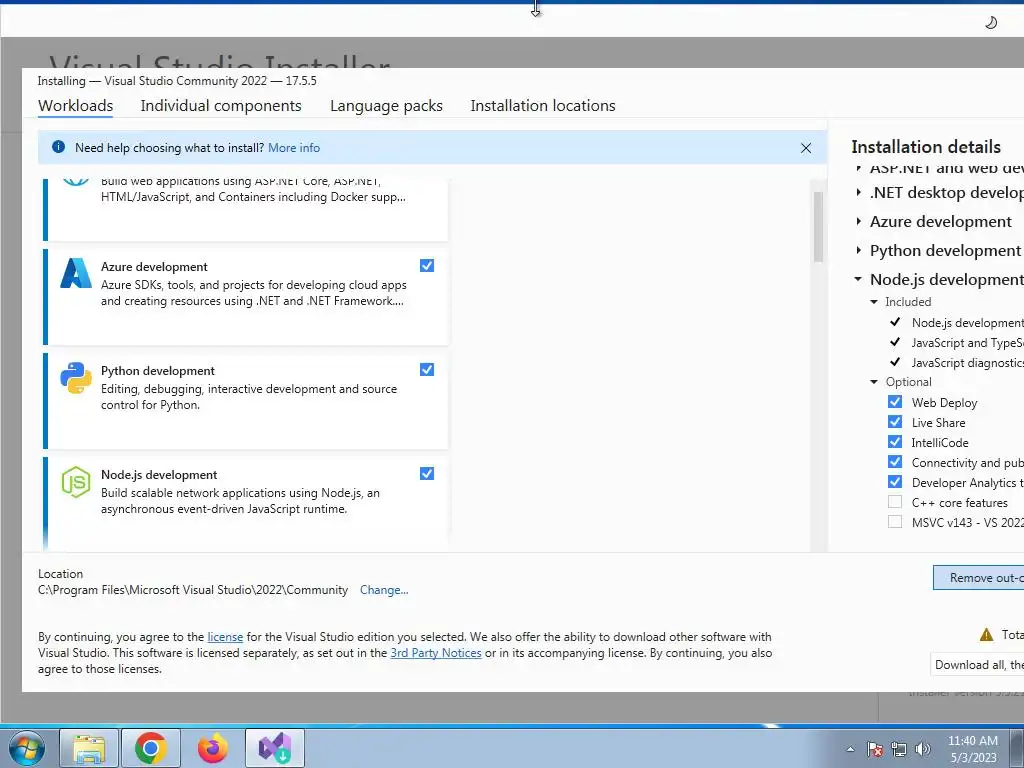Click the included JavaScript and TypeScript item

(x=967, y=343)
